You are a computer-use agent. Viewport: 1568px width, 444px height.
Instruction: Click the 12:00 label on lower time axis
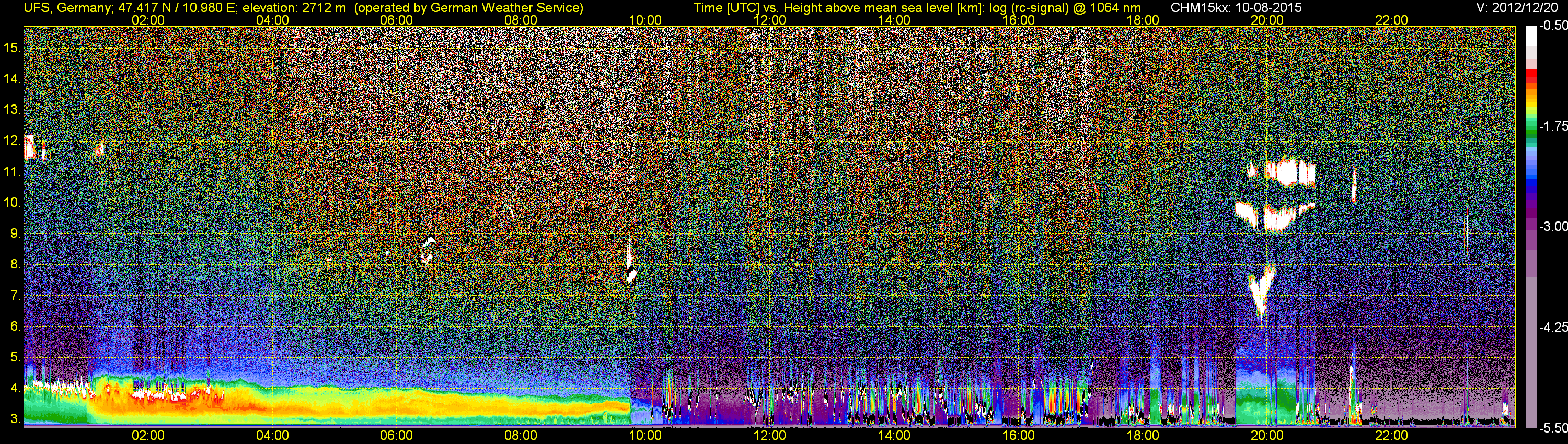coord(769,436)
